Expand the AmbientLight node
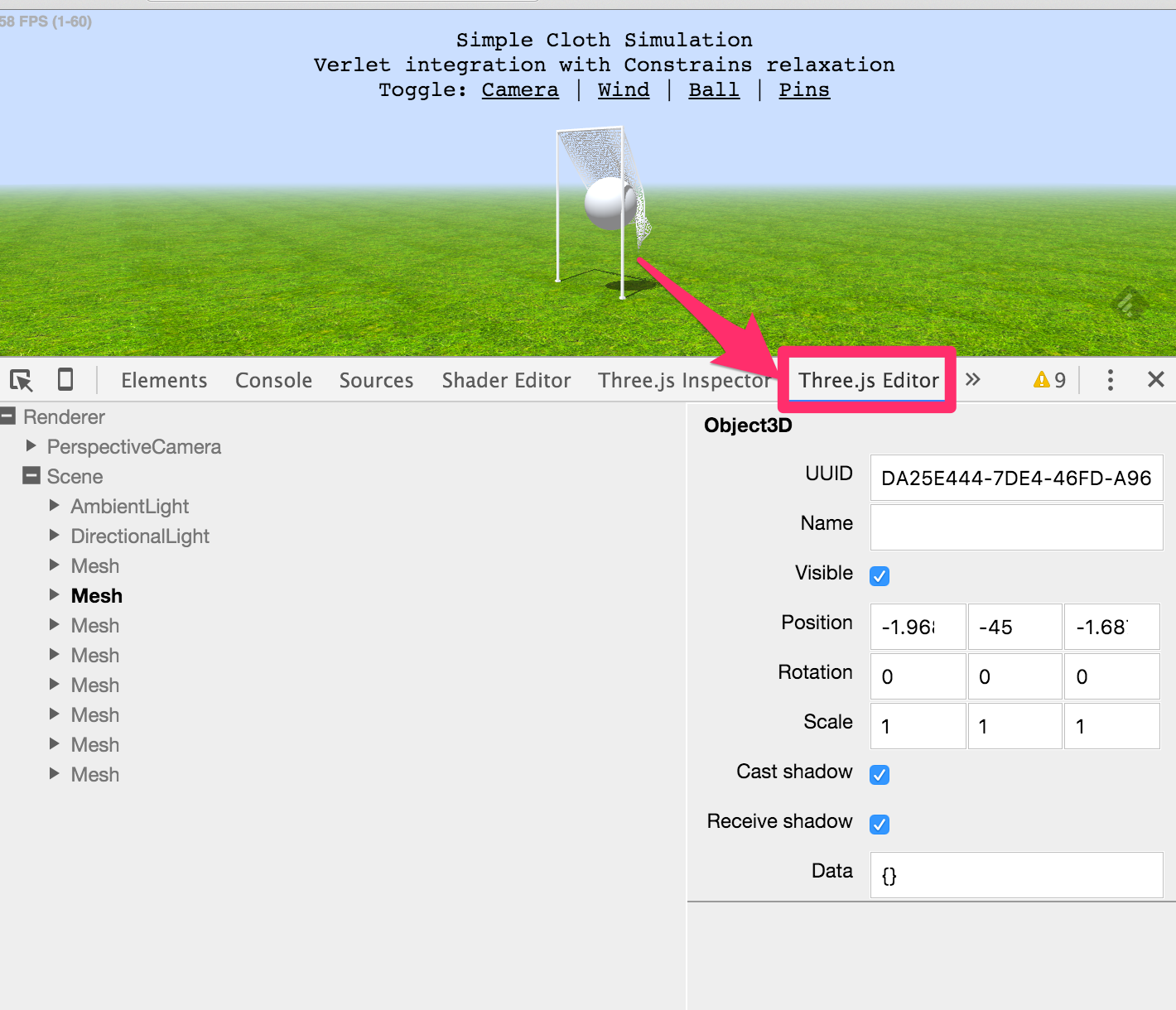 coord(55,505)
